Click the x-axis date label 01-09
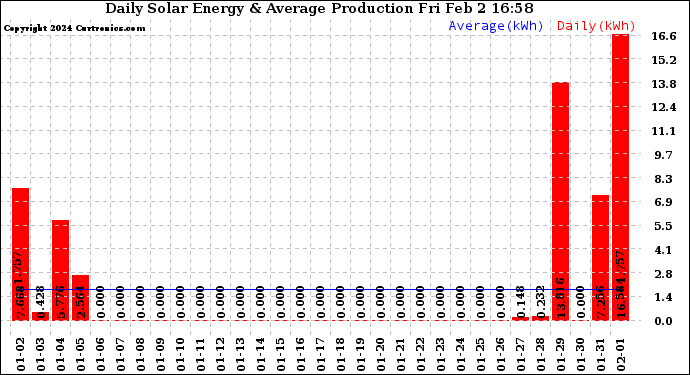 [x=161, y=355]
